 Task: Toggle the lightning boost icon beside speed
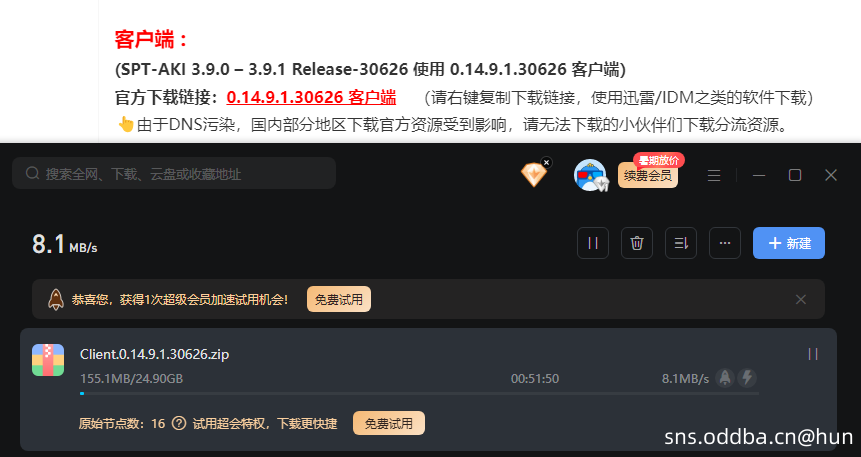[747, 378]
